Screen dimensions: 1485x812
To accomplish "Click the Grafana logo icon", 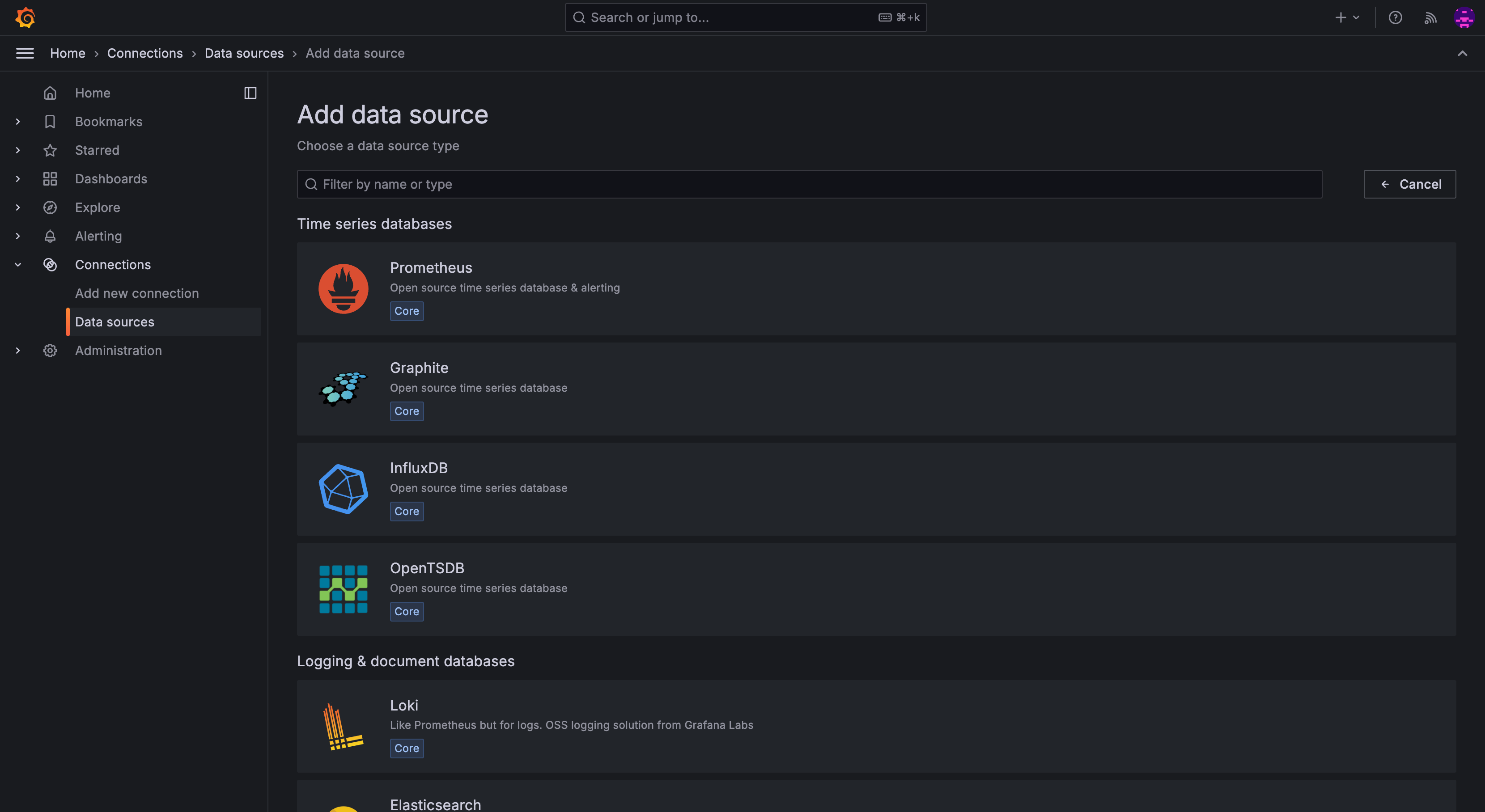I will (25, 17).
